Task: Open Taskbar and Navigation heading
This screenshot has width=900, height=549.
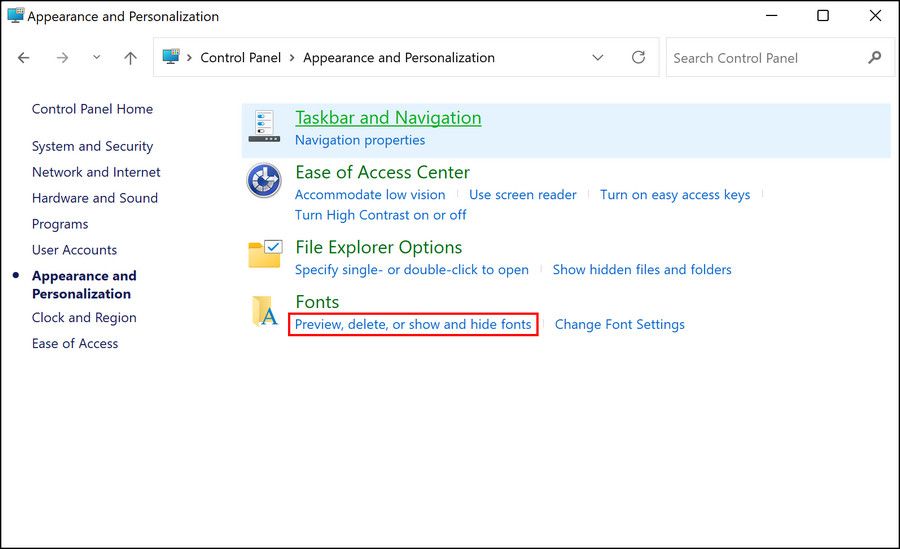Action: (x=388, y=118)
